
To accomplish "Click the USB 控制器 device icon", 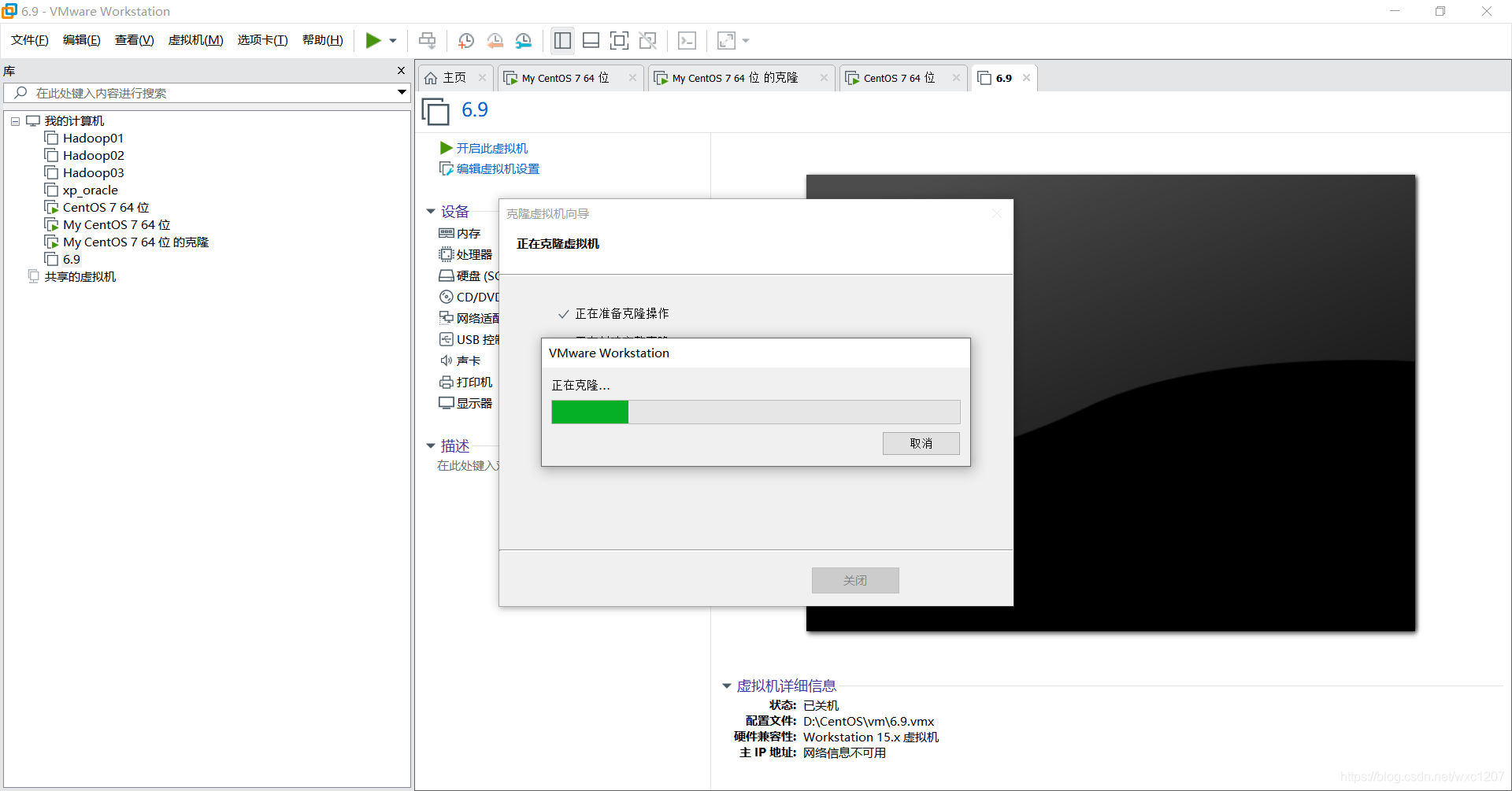I will (446, 339).
